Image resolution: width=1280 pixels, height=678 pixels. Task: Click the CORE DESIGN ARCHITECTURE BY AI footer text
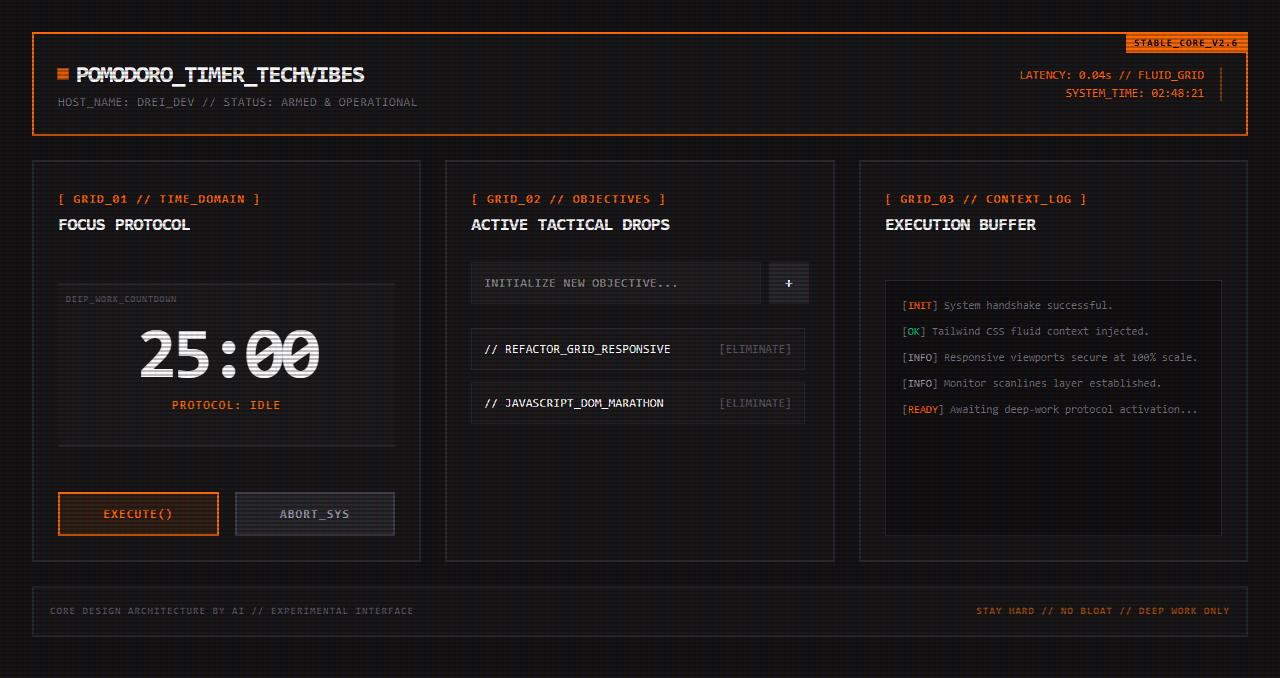[231, 611]
